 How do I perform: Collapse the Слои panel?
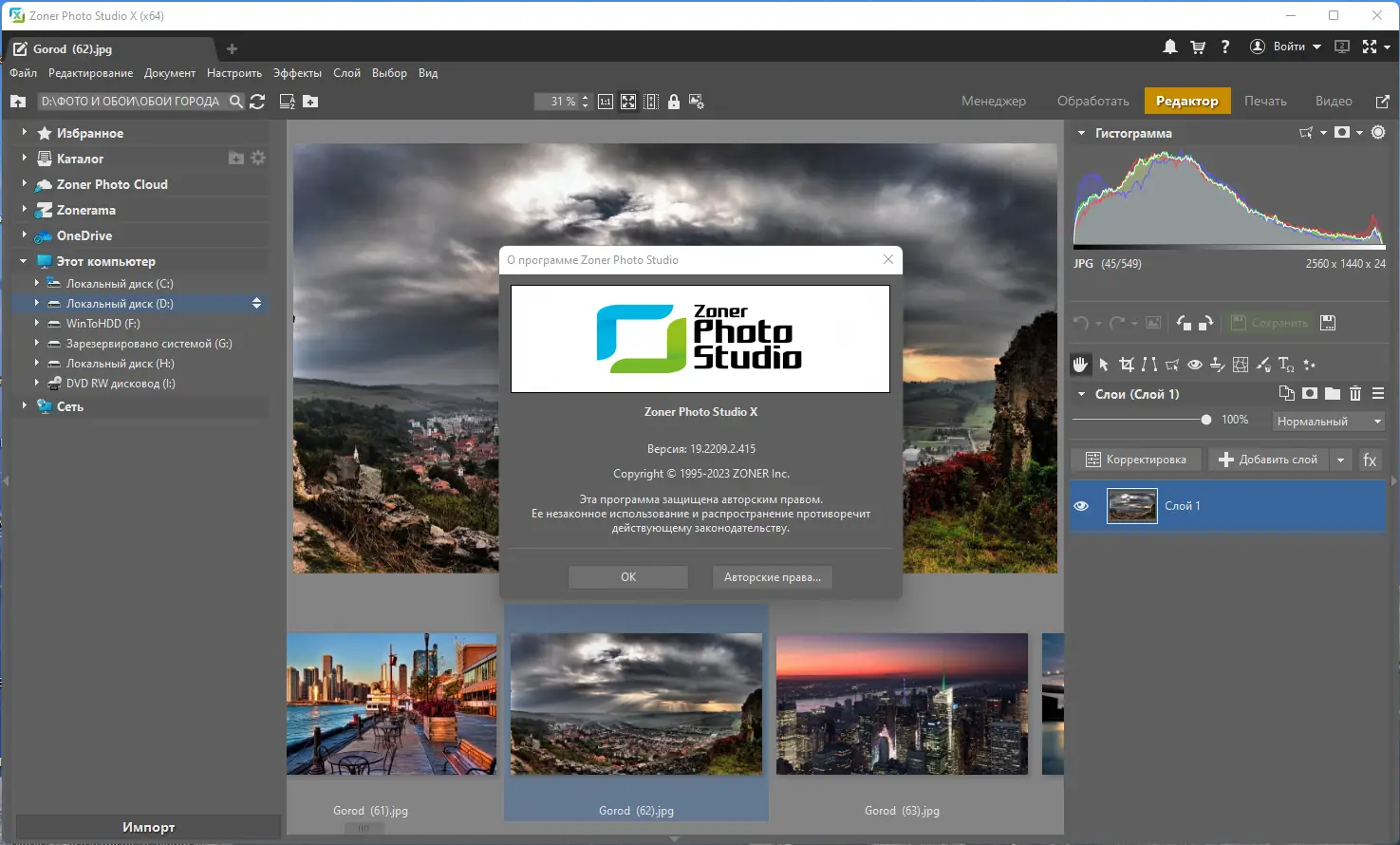click(1081, 393)
